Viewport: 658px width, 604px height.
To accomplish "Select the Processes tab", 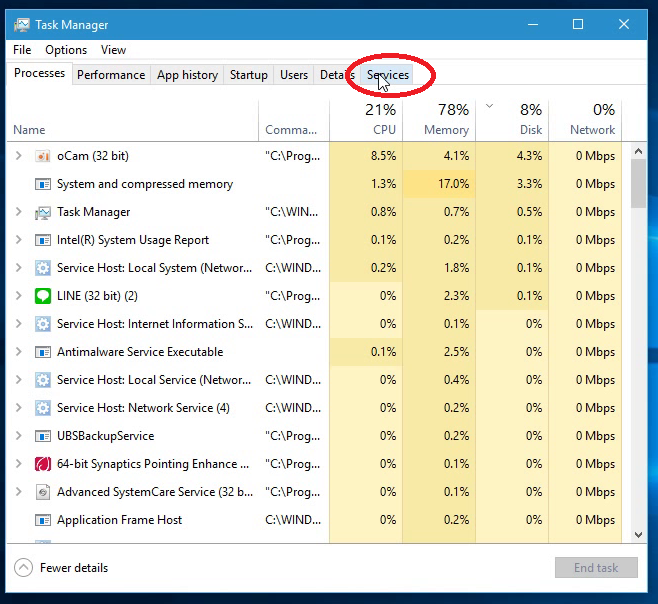I will click(x=39, y=73).
